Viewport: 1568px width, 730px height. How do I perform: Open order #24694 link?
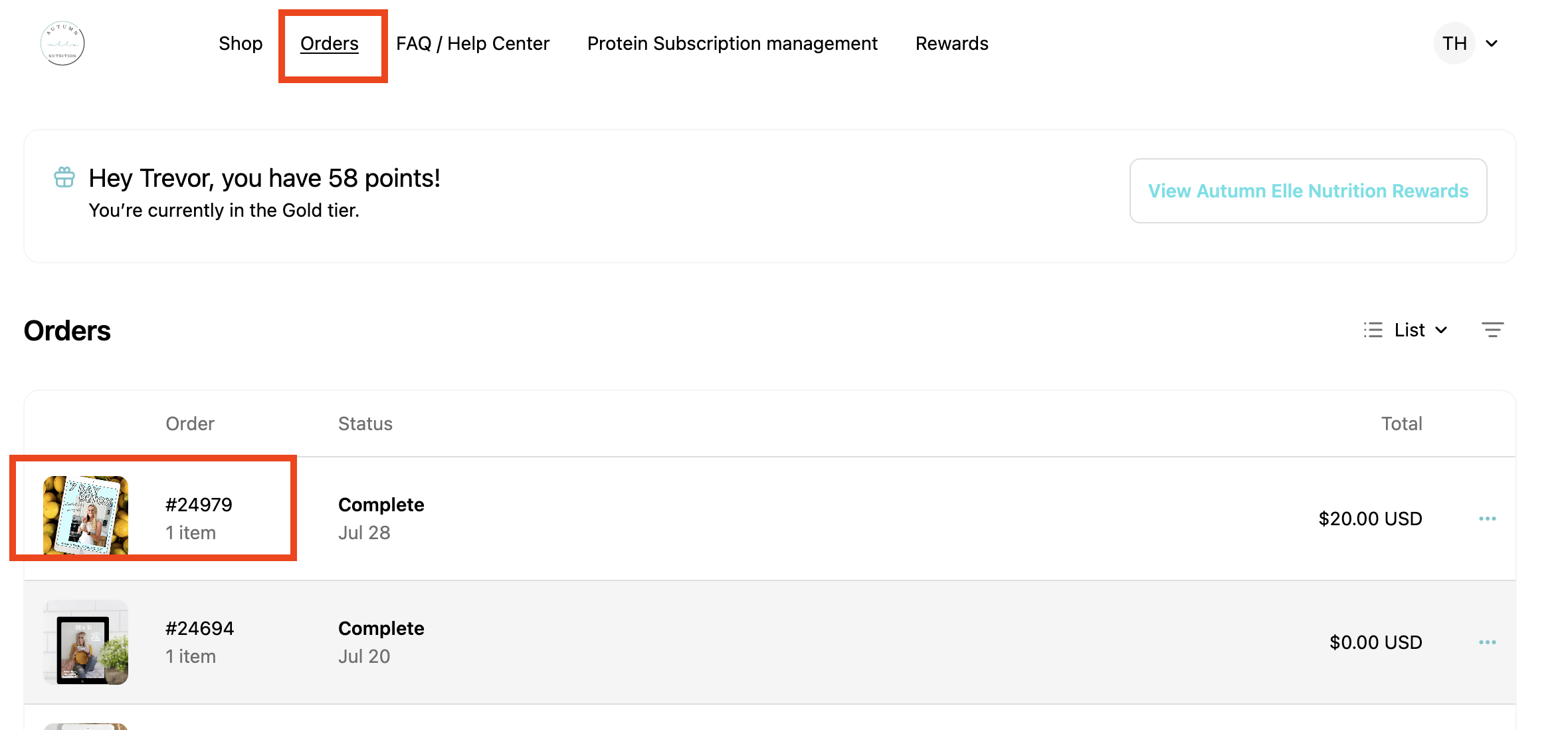point(199,628)
